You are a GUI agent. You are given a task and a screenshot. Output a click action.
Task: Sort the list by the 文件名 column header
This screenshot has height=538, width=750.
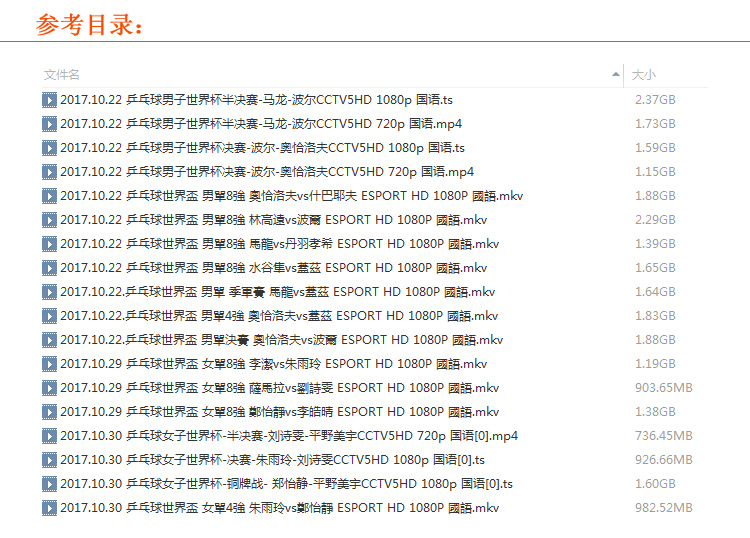pyautogui.click(x=62, y=75)
